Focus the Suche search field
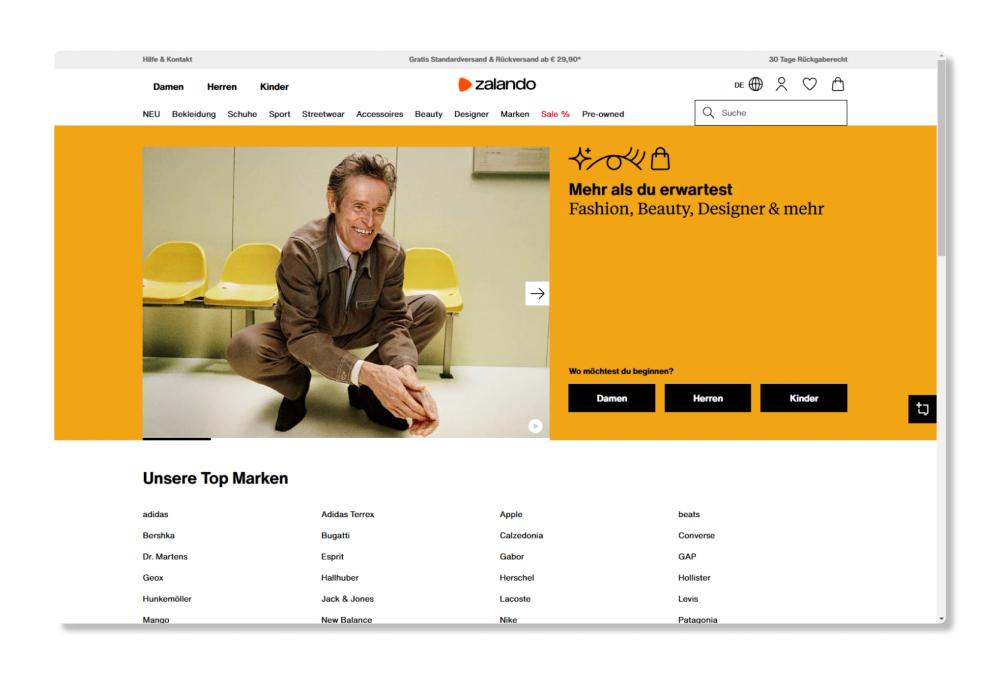Image resolution: width=1000 pixels, height=674 pixels. point(770,113)
